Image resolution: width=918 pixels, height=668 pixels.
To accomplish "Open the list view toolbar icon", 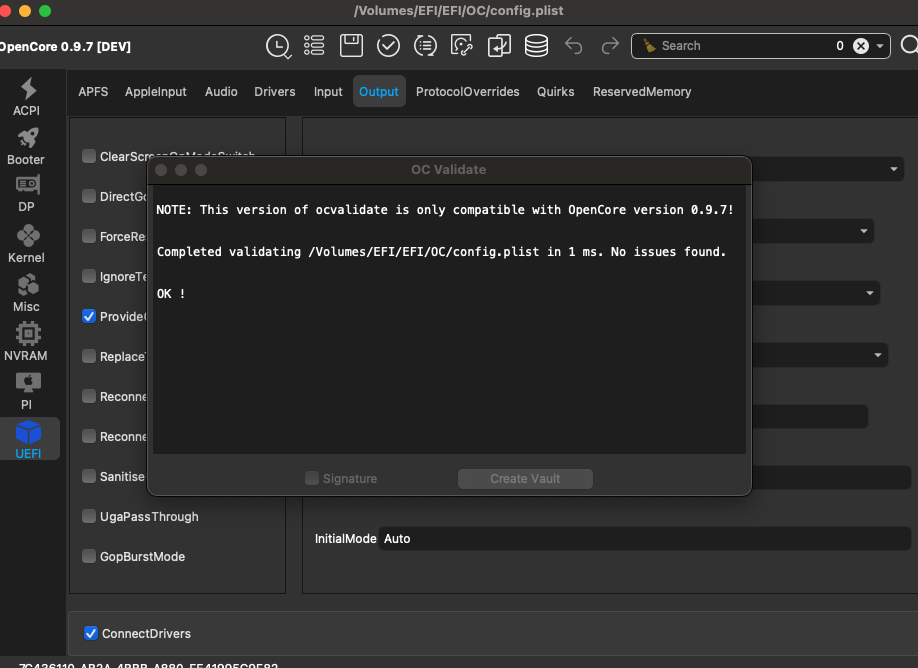I will click(315, 46).
